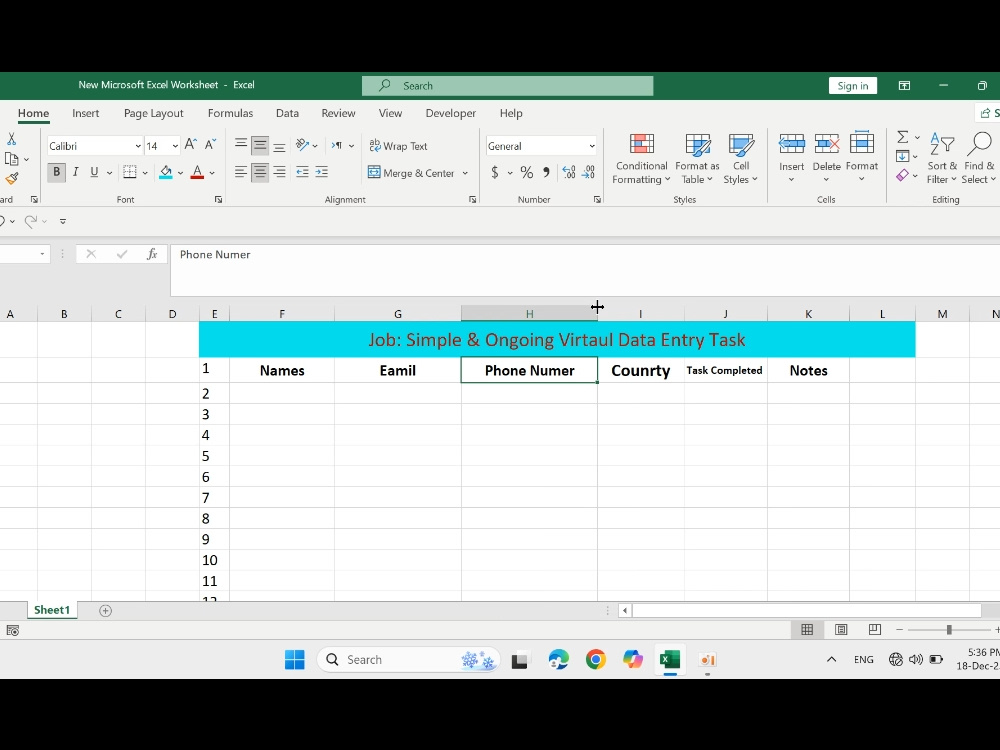Apply the Fill Color bucket icon
The height and width of the screenshot is (750, 1000).
point(166,172)
